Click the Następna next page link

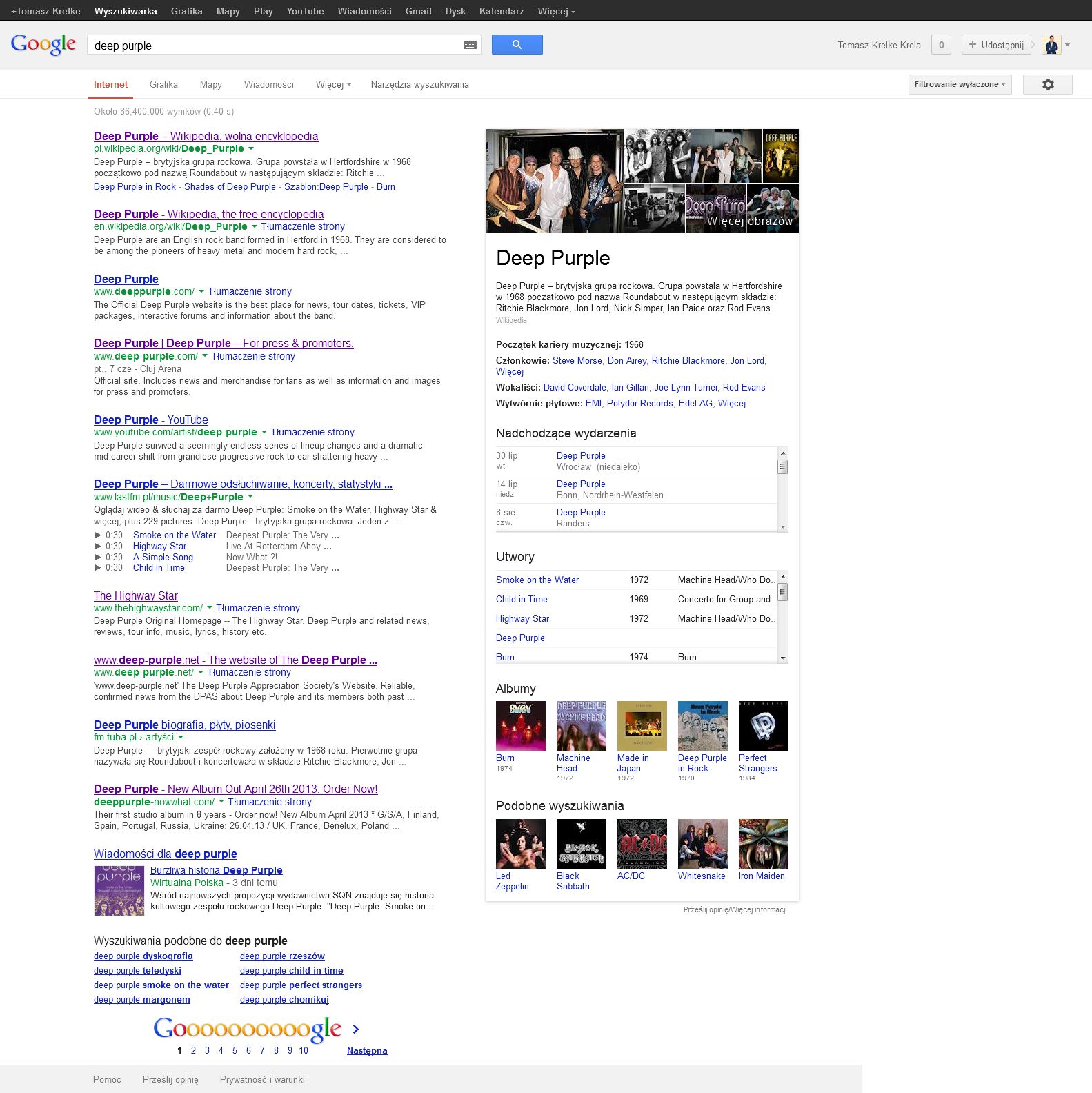[x=367, y=1051]
